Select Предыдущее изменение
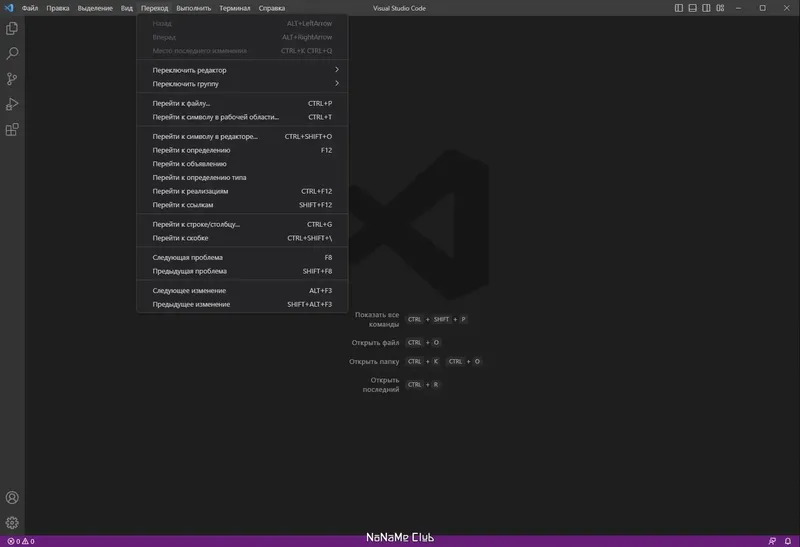The height and width of the screenshot is (547, 800). (x=242, y=304)
